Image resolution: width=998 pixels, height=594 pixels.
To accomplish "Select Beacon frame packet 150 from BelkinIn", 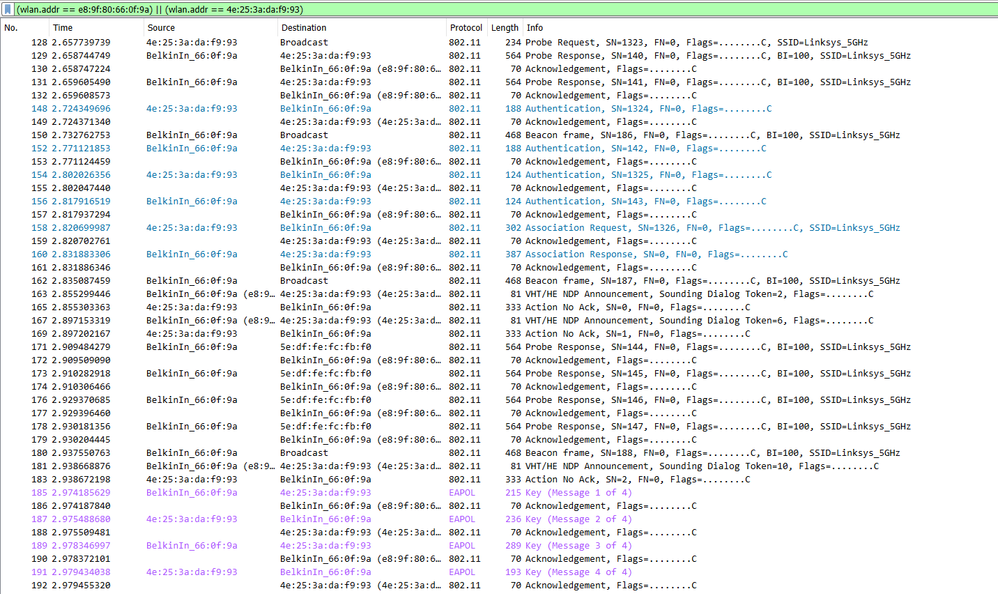I will pos(300,134).
